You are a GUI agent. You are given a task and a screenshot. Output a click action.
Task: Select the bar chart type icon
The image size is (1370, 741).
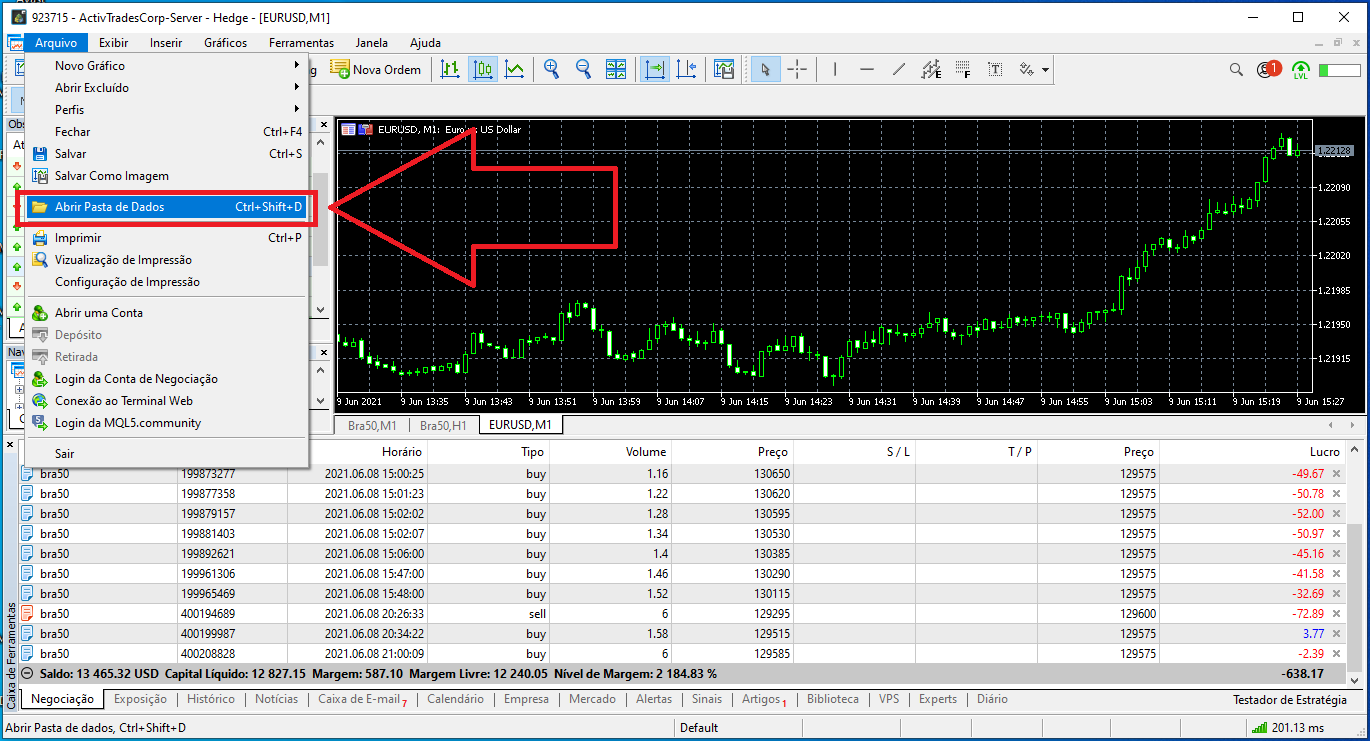(x=450, y=70)
